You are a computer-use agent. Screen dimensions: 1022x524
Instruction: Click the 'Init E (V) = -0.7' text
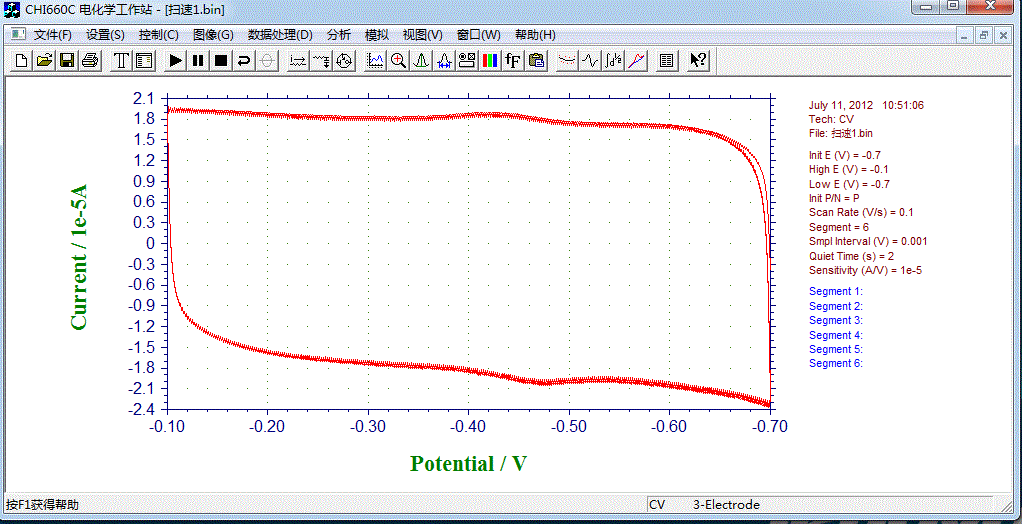(x=845, y=155)
